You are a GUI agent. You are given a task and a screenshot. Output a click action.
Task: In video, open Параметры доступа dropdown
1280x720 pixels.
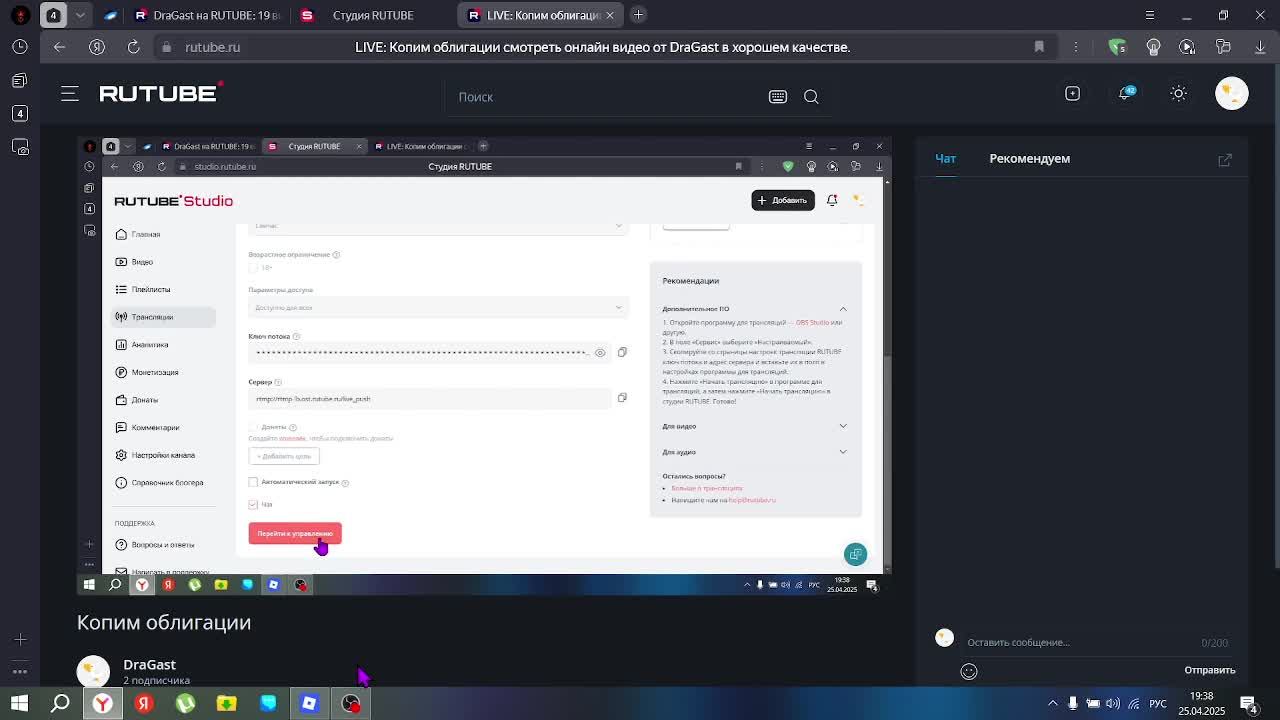[x=438, y=308]
